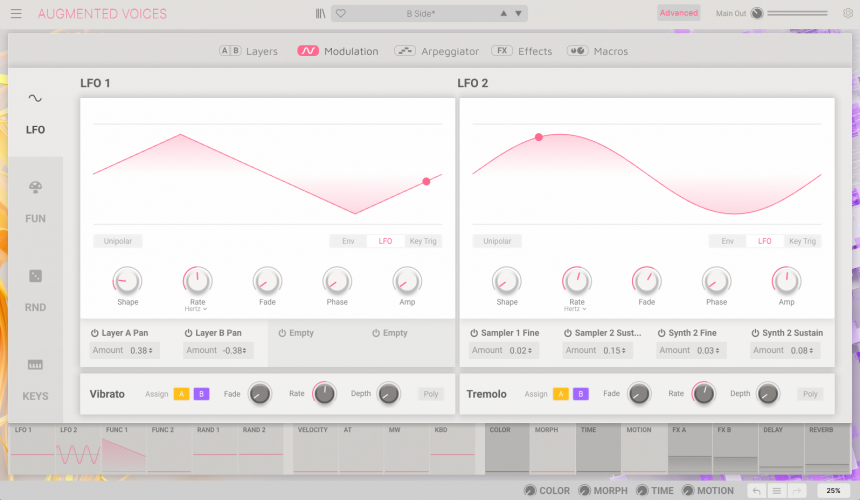The image size is (860, 500).
Task: Toggle Unipolar for LFO 2
Action: point(497,241)
